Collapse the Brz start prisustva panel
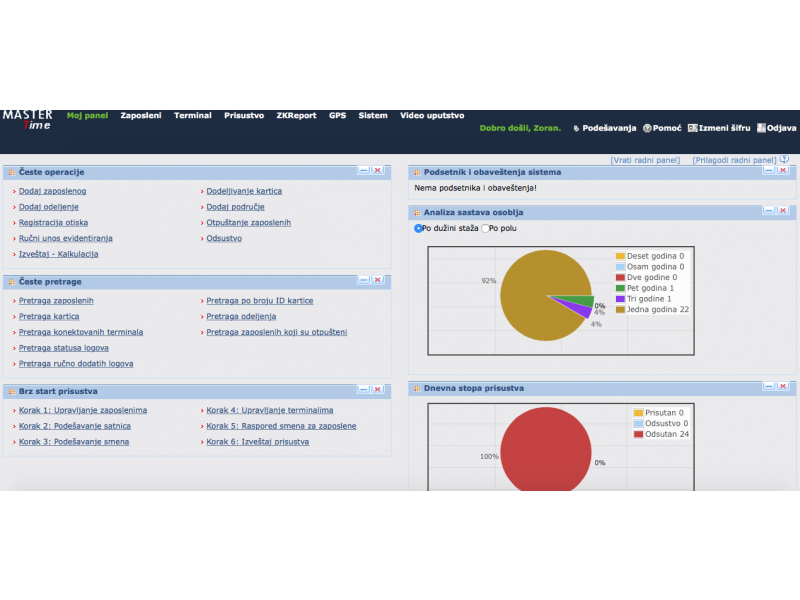 tap(364, 390)
